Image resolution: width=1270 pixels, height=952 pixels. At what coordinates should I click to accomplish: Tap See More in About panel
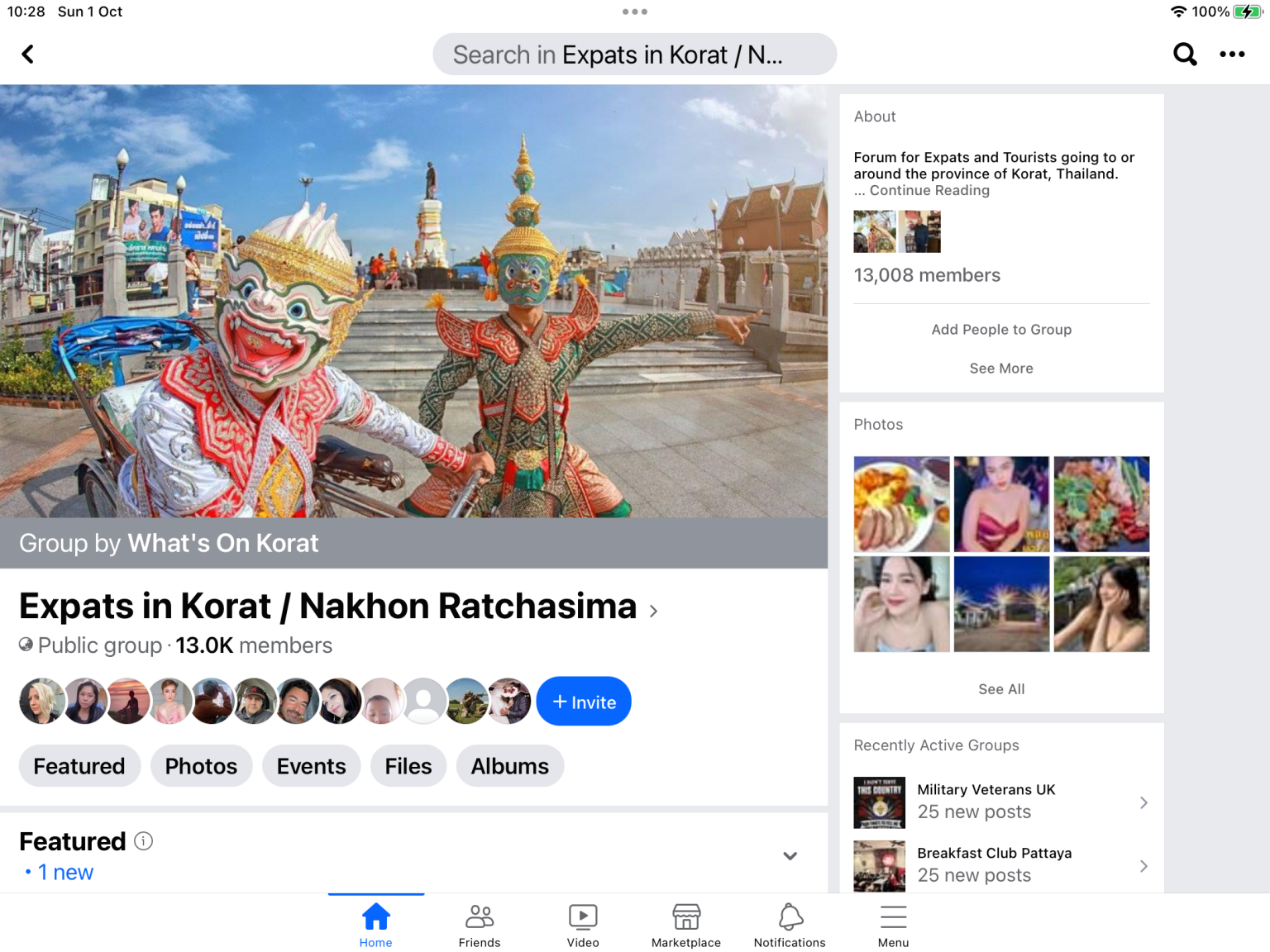[1001, 369]
